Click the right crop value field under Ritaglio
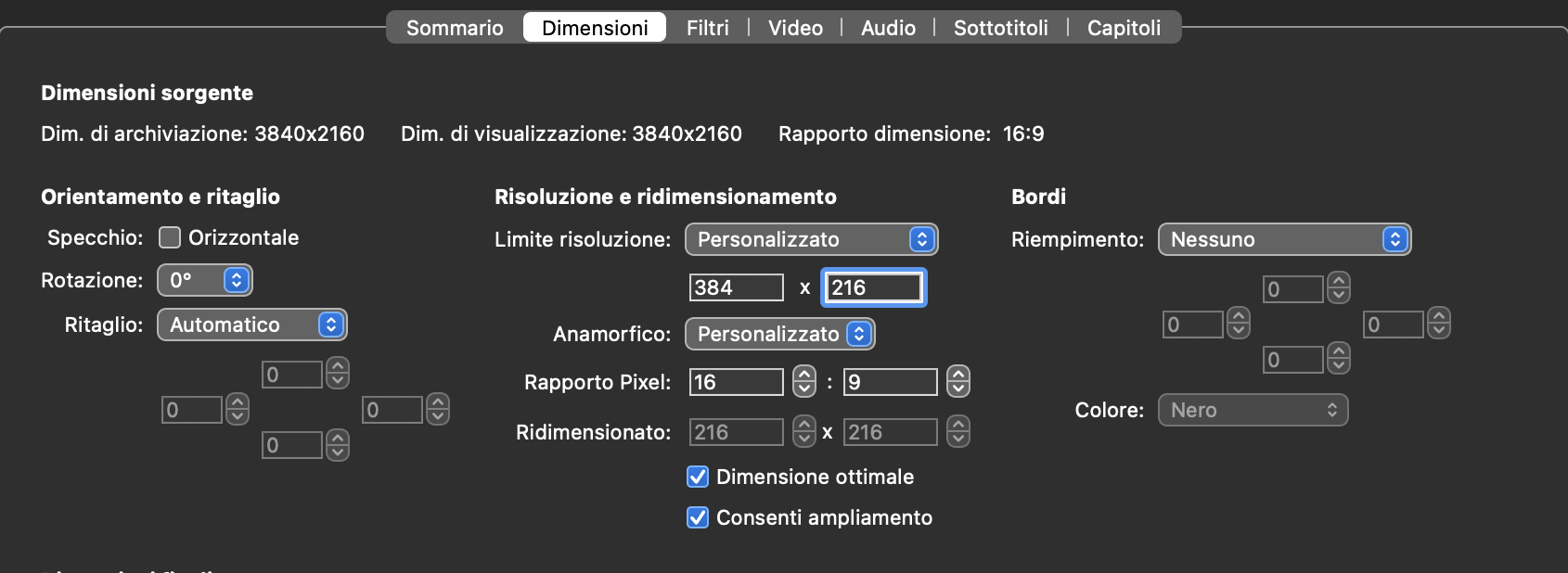 [x=392, y=410]
